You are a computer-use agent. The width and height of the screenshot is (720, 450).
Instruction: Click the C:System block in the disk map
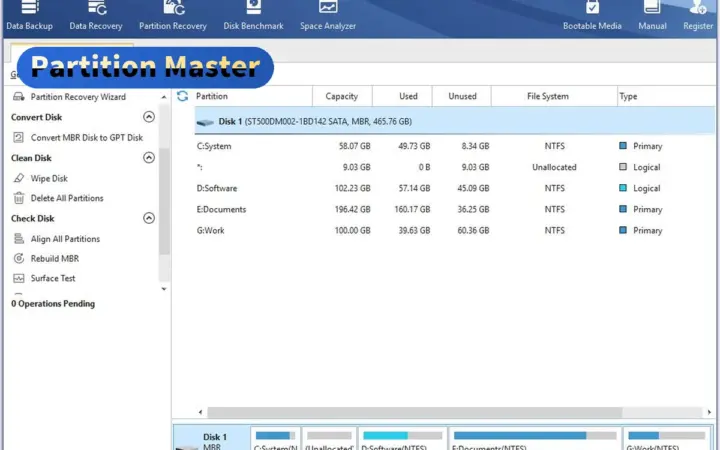(x=276, y=439)
